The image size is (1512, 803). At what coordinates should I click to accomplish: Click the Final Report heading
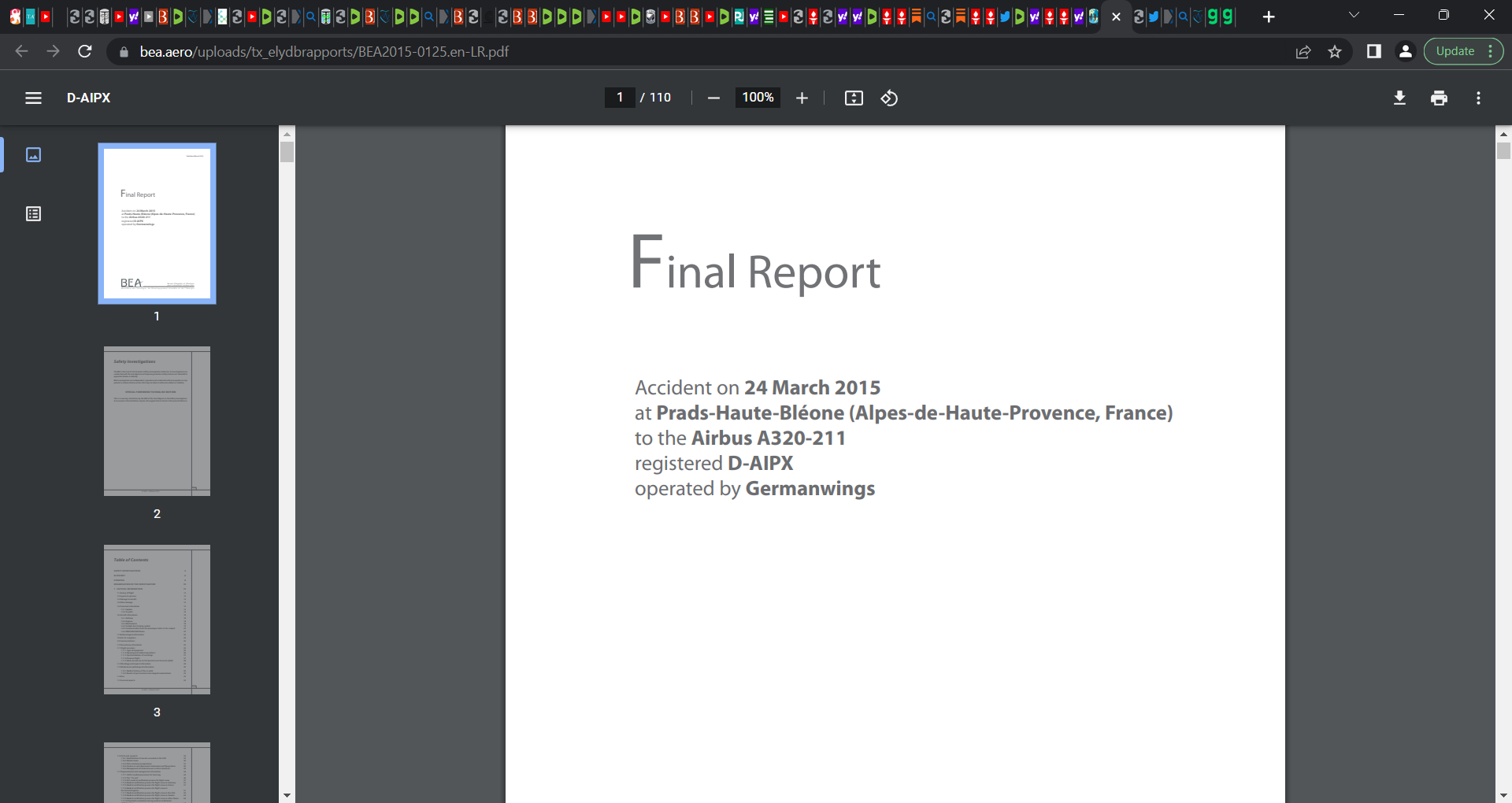tap(755, 265)
